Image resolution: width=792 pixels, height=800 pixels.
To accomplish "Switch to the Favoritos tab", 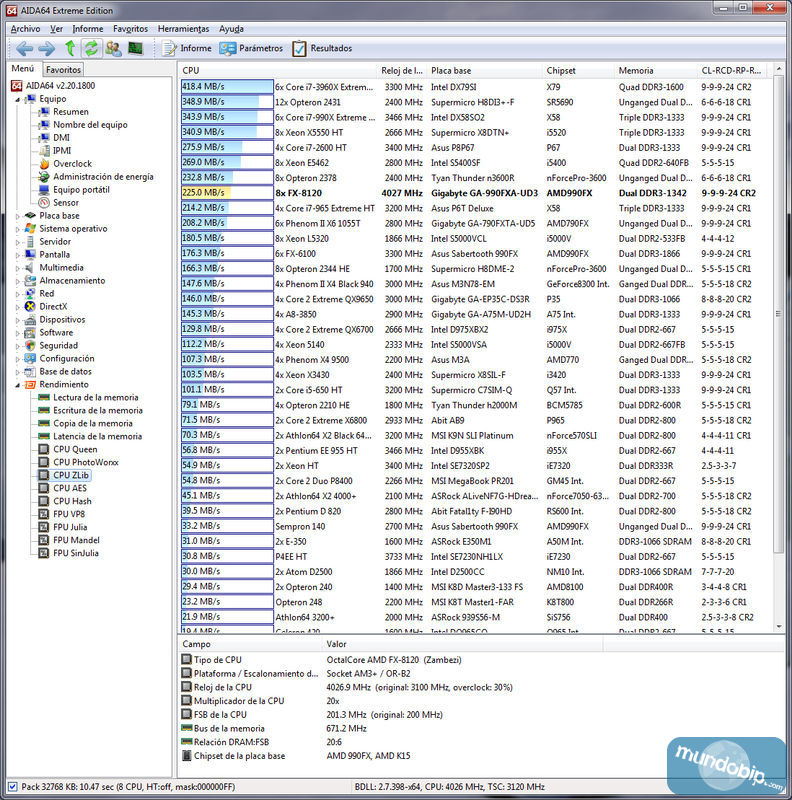I will (63, 69).
